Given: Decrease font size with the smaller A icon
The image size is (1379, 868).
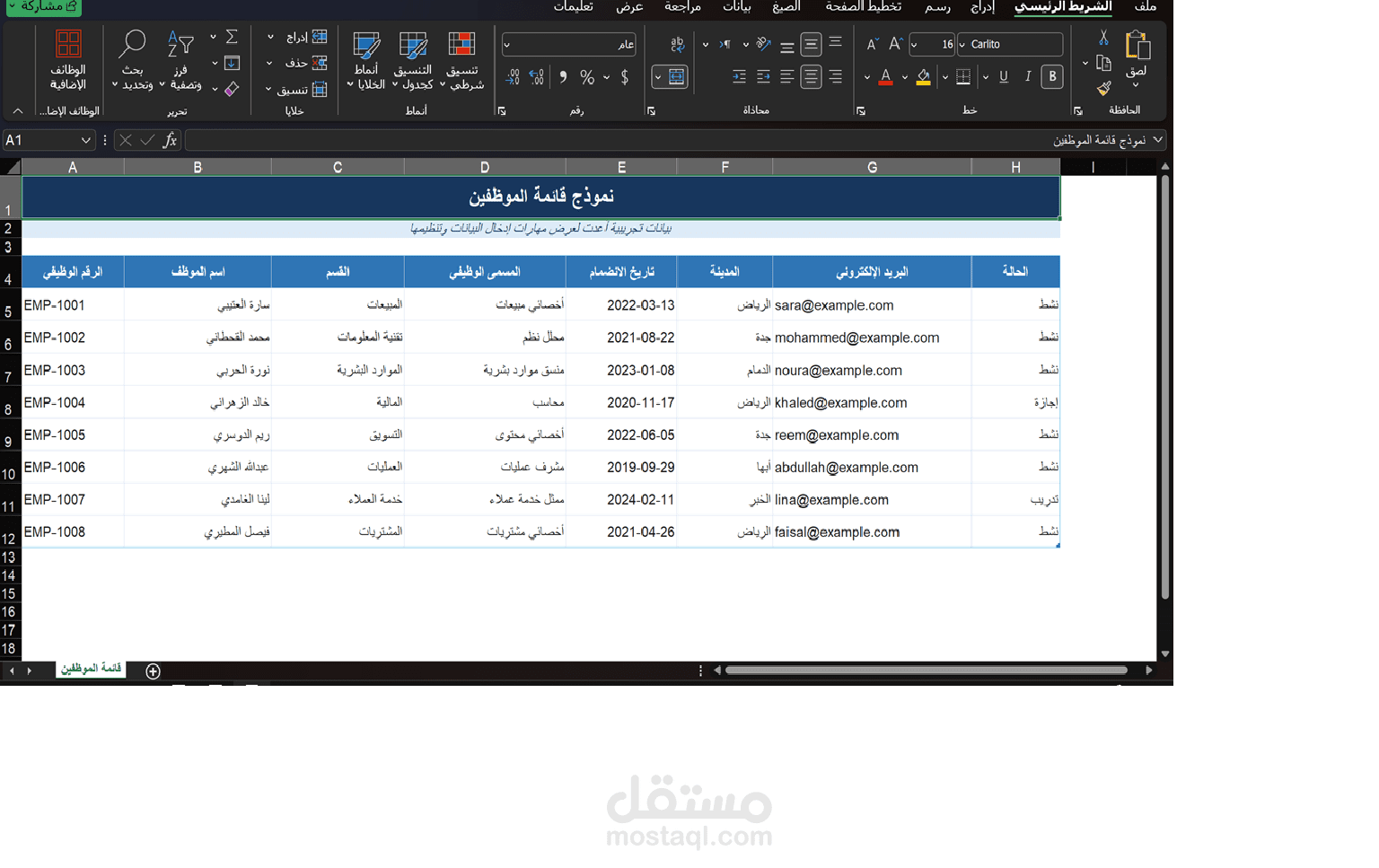Looking at the screenshot, I should coord(872,44).
